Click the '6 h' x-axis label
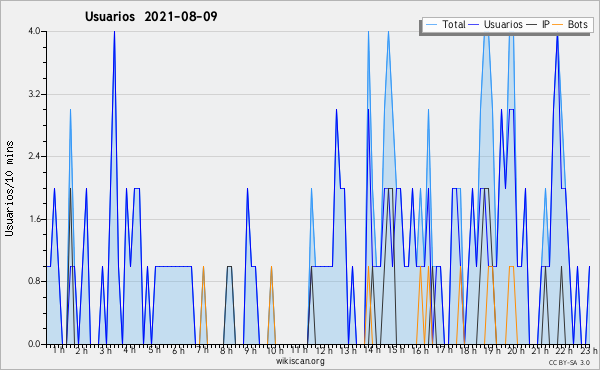600x370 pixels. (x=178, y=350)
